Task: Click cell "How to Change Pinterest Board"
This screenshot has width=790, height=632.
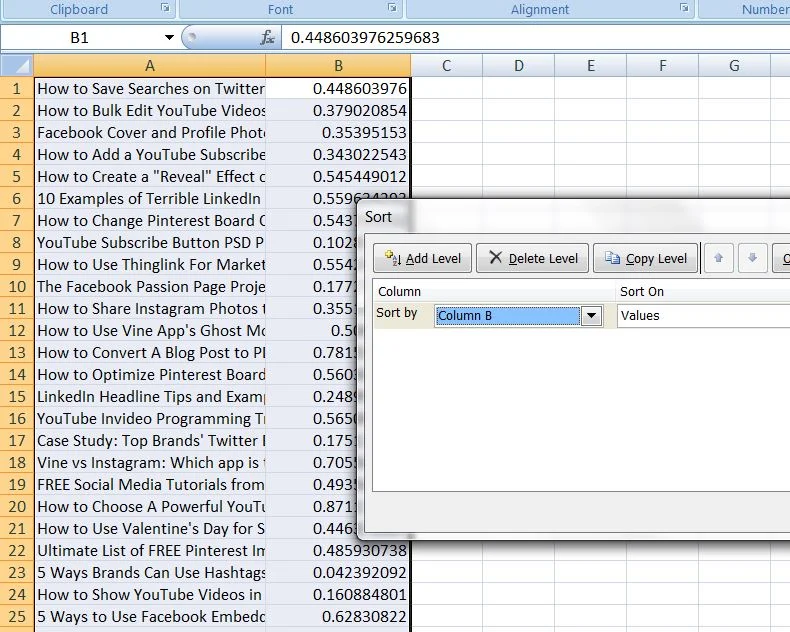Action: (150, 221)
